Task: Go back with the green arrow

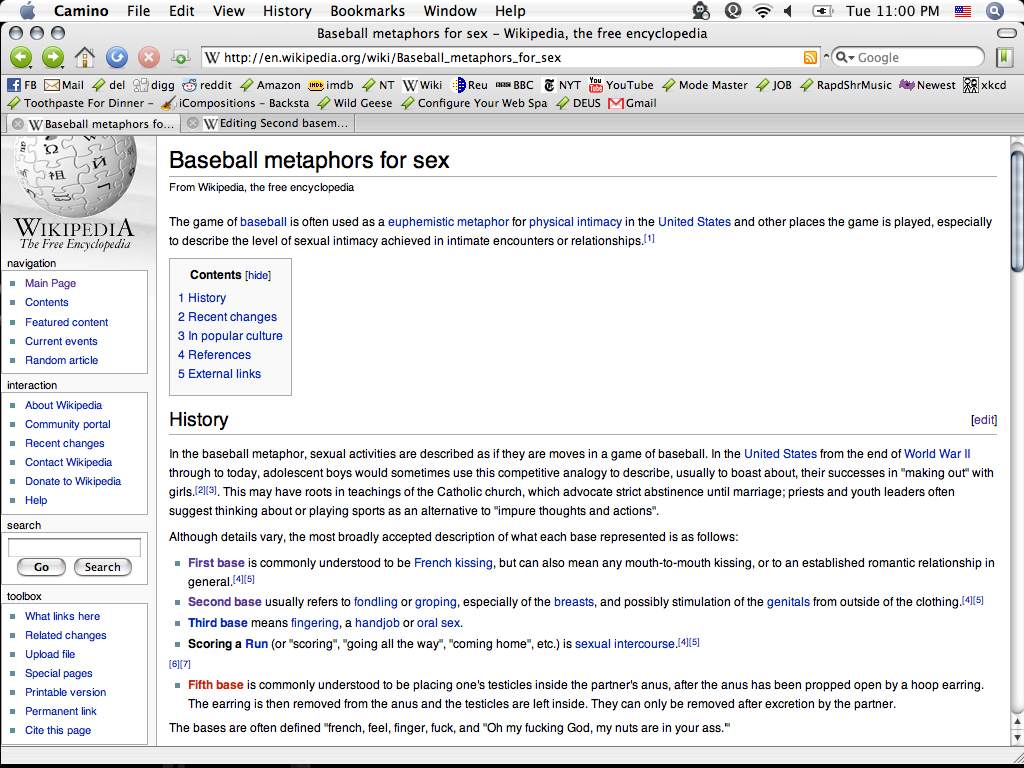Action: pyautogui.click(x=21, y=57)
